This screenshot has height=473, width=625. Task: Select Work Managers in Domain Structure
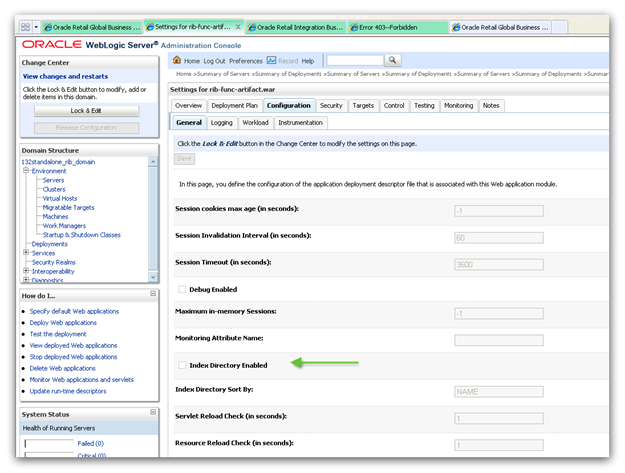click(64, 226)
